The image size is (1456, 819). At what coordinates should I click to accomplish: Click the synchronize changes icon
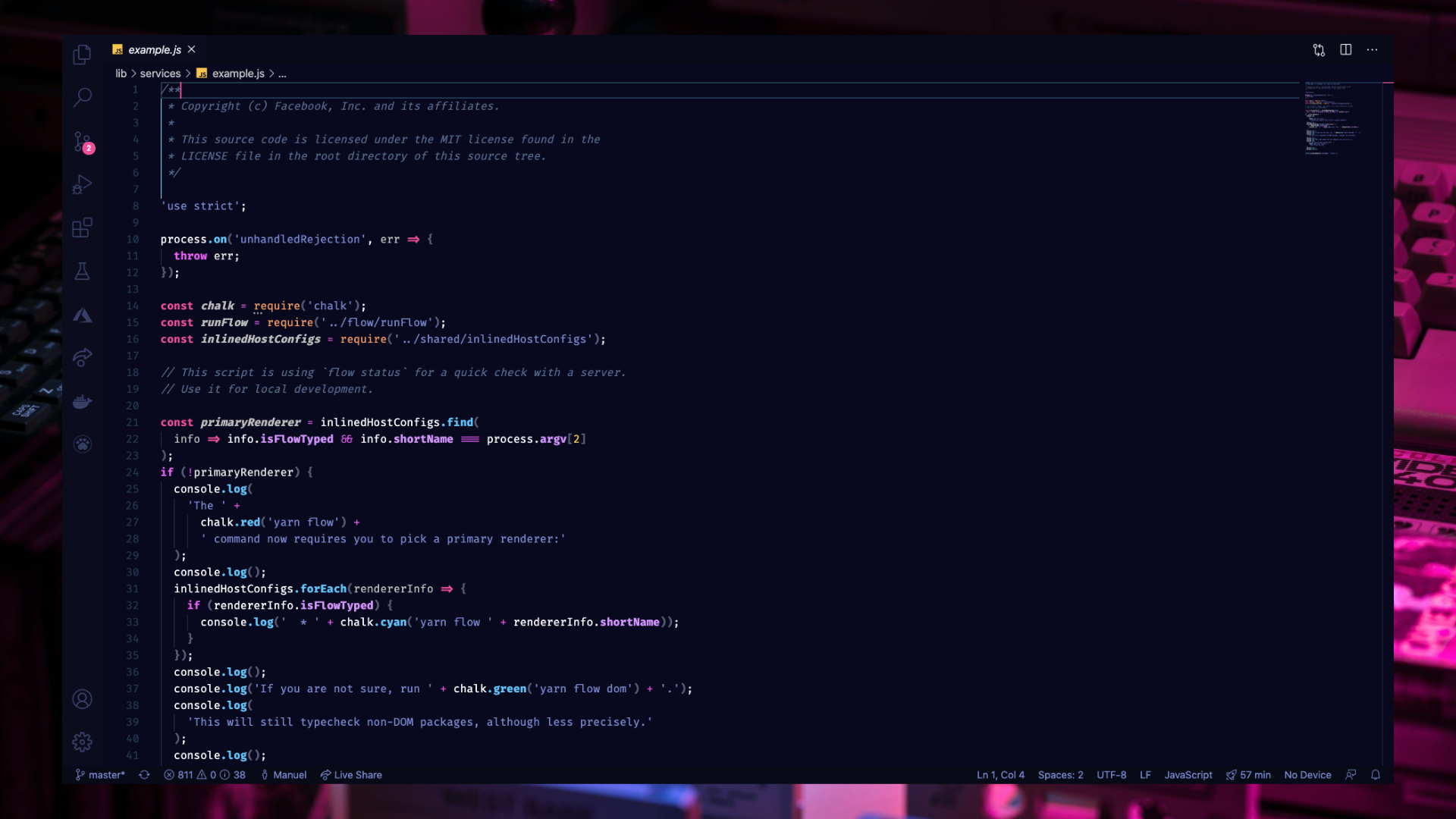click(144, 775)
